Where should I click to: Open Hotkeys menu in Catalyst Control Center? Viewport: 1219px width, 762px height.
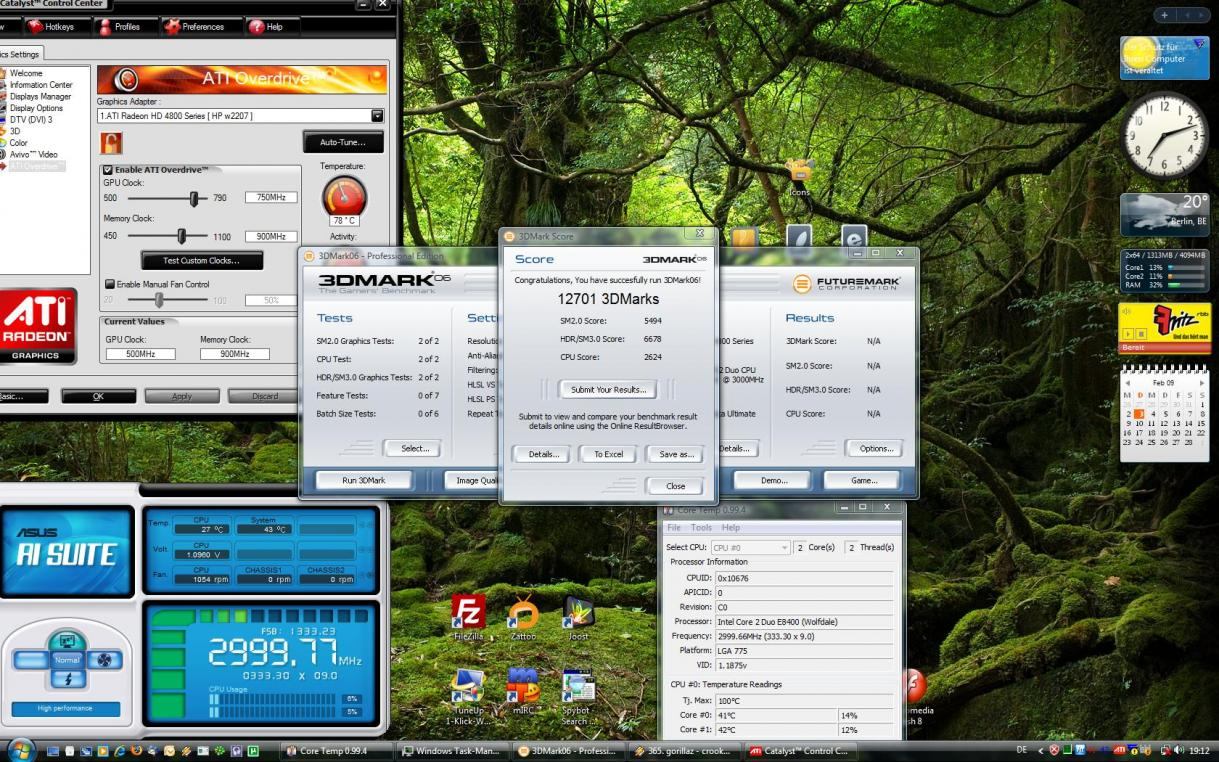(60, 26)
